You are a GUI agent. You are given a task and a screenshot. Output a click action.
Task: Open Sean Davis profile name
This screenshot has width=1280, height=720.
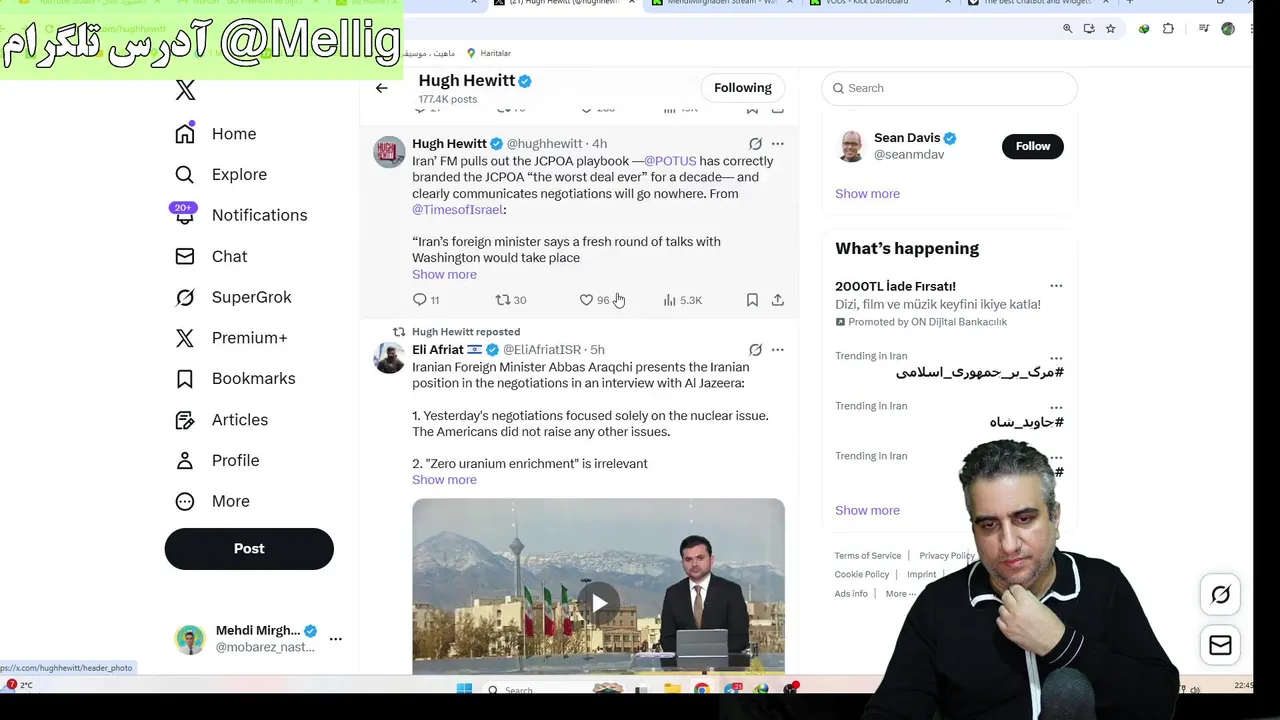(907, 138)
